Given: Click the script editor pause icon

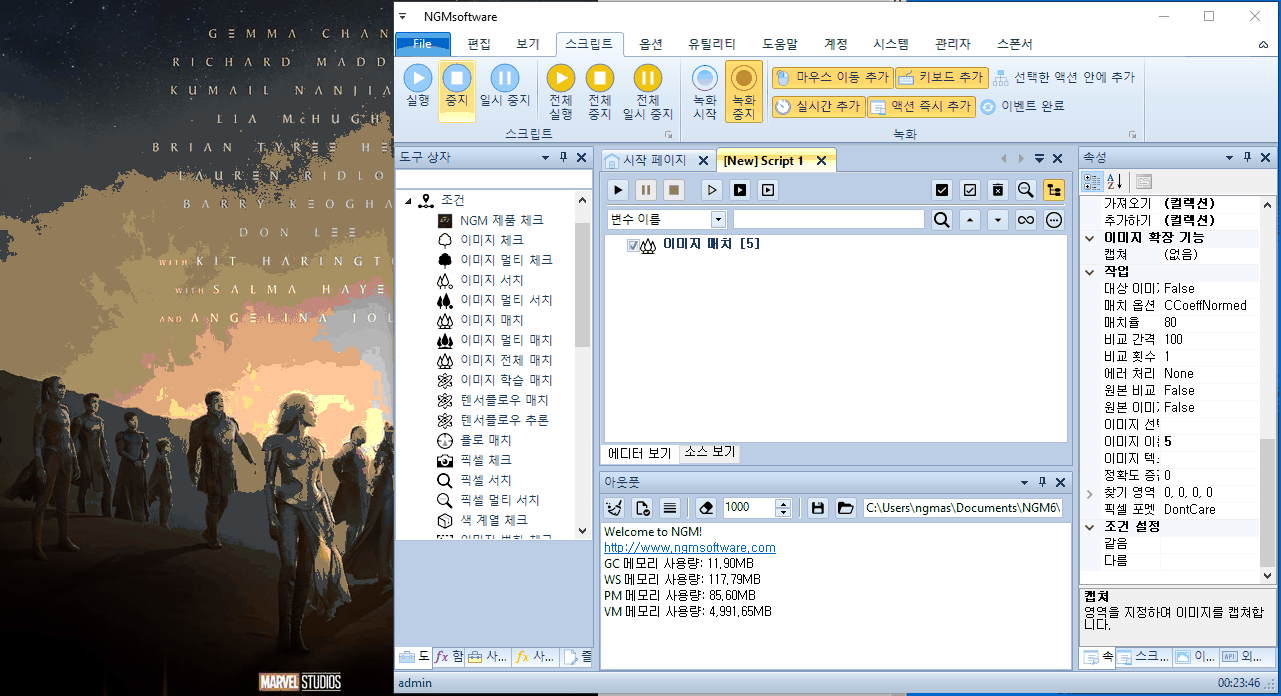Looking at the screenshot, I should (x=646, y=190).
